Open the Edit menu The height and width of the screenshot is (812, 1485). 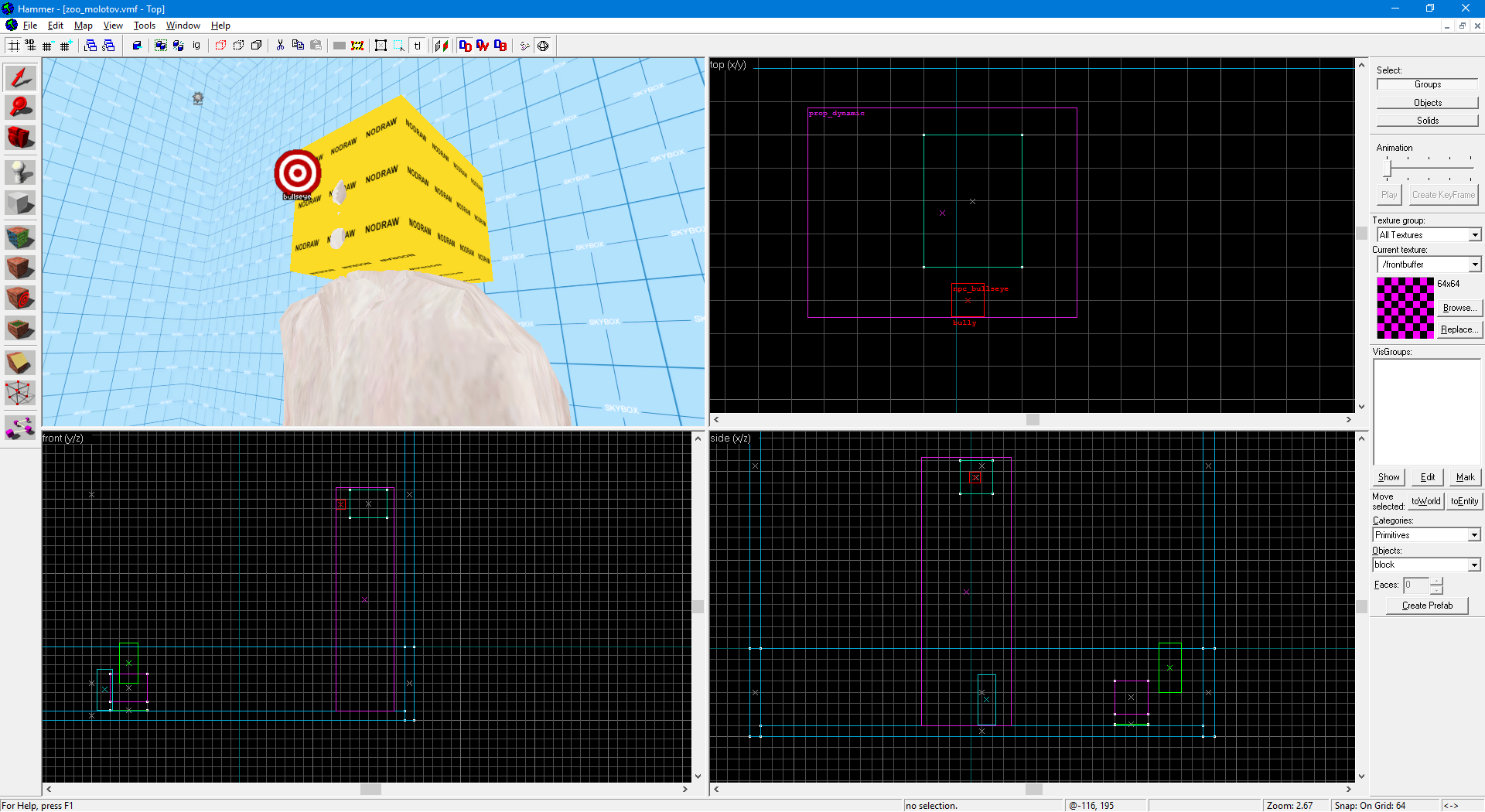56,26
